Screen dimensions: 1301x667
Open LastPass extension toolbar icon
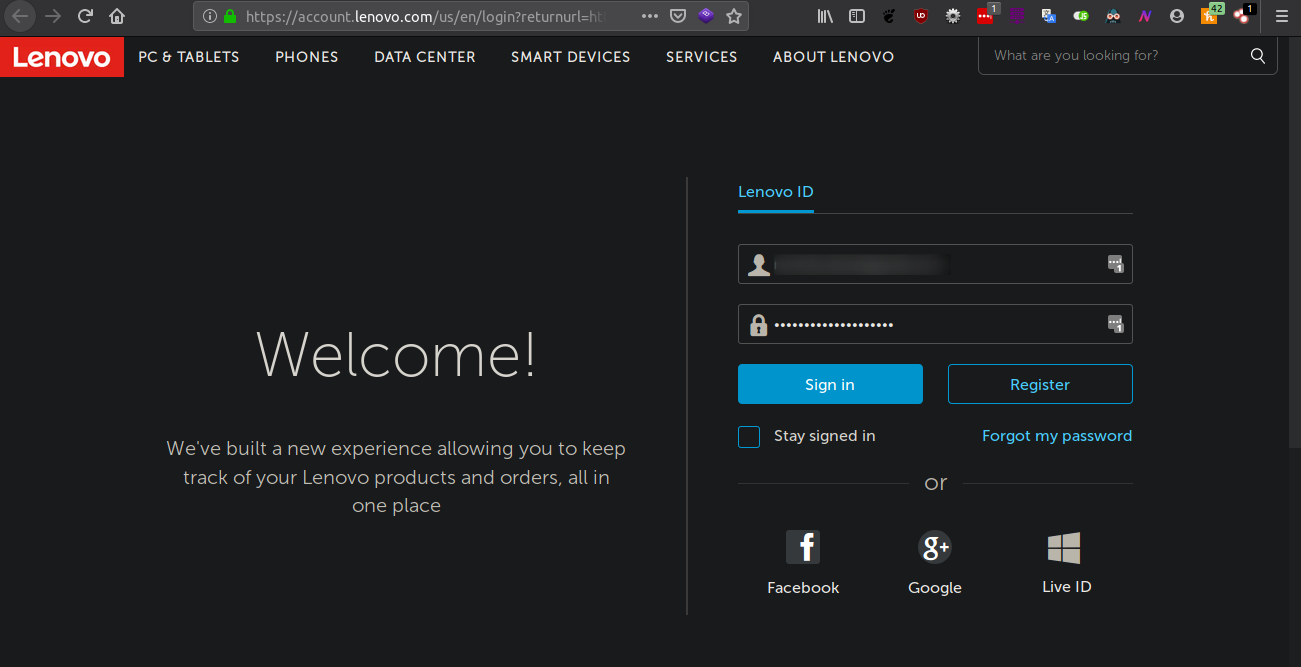coord(986,15)
